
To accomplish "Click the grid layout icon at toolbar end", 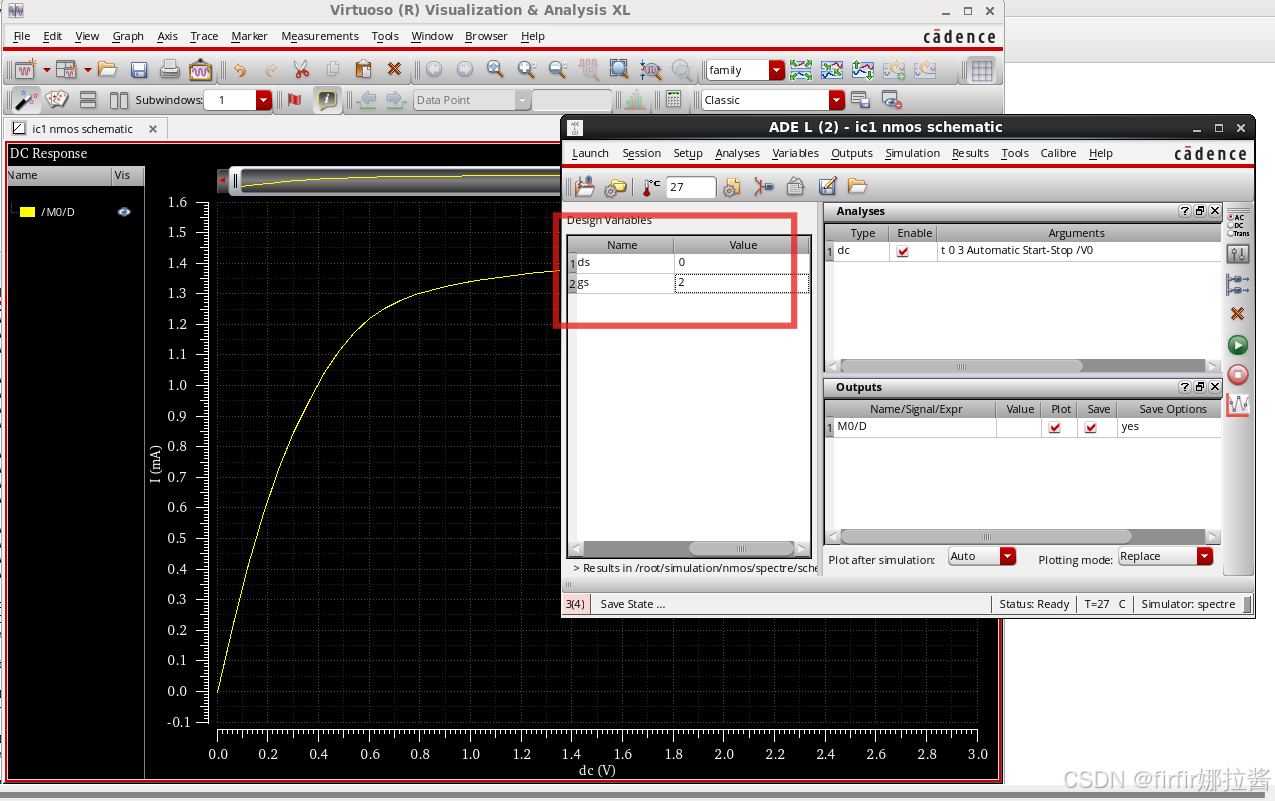I will pos(982,70).
